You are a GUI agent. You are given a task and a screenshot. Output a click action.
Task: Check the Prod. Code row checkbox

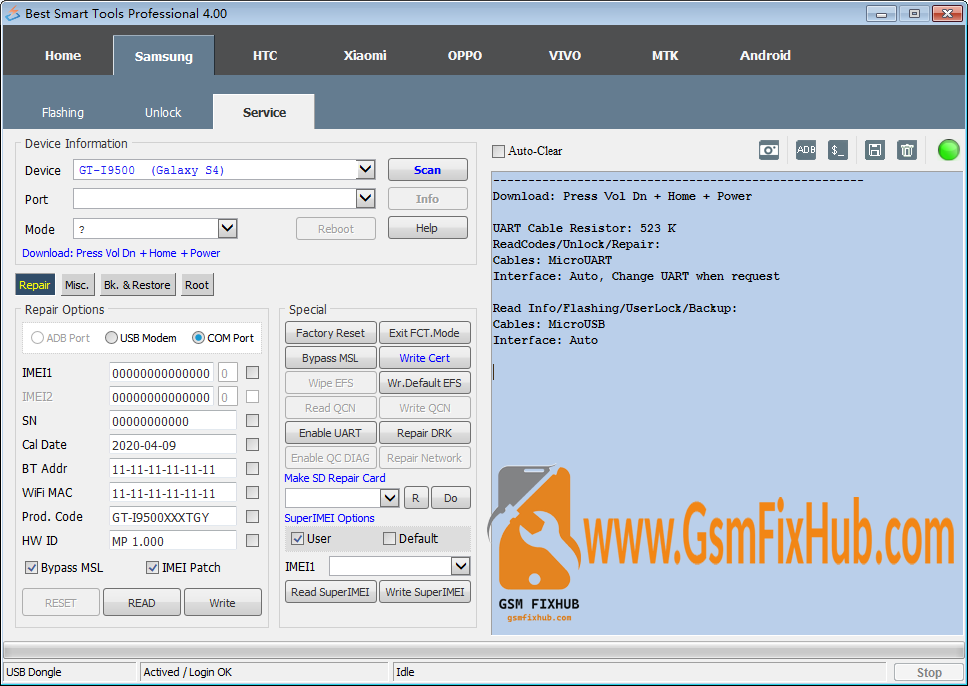coord(252,516)
